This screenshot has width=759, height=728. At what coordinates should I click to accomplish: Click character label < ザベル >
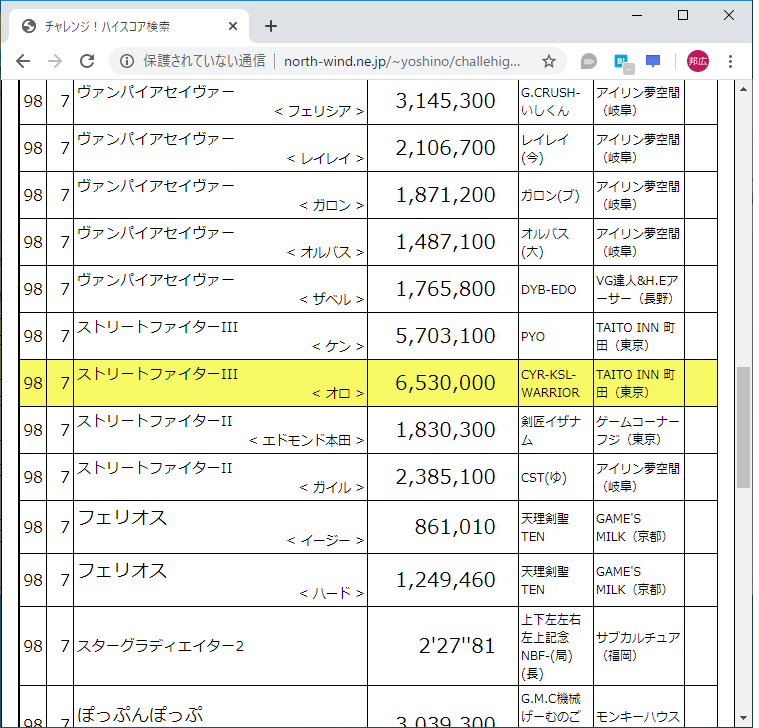click(x=332, y=299)
